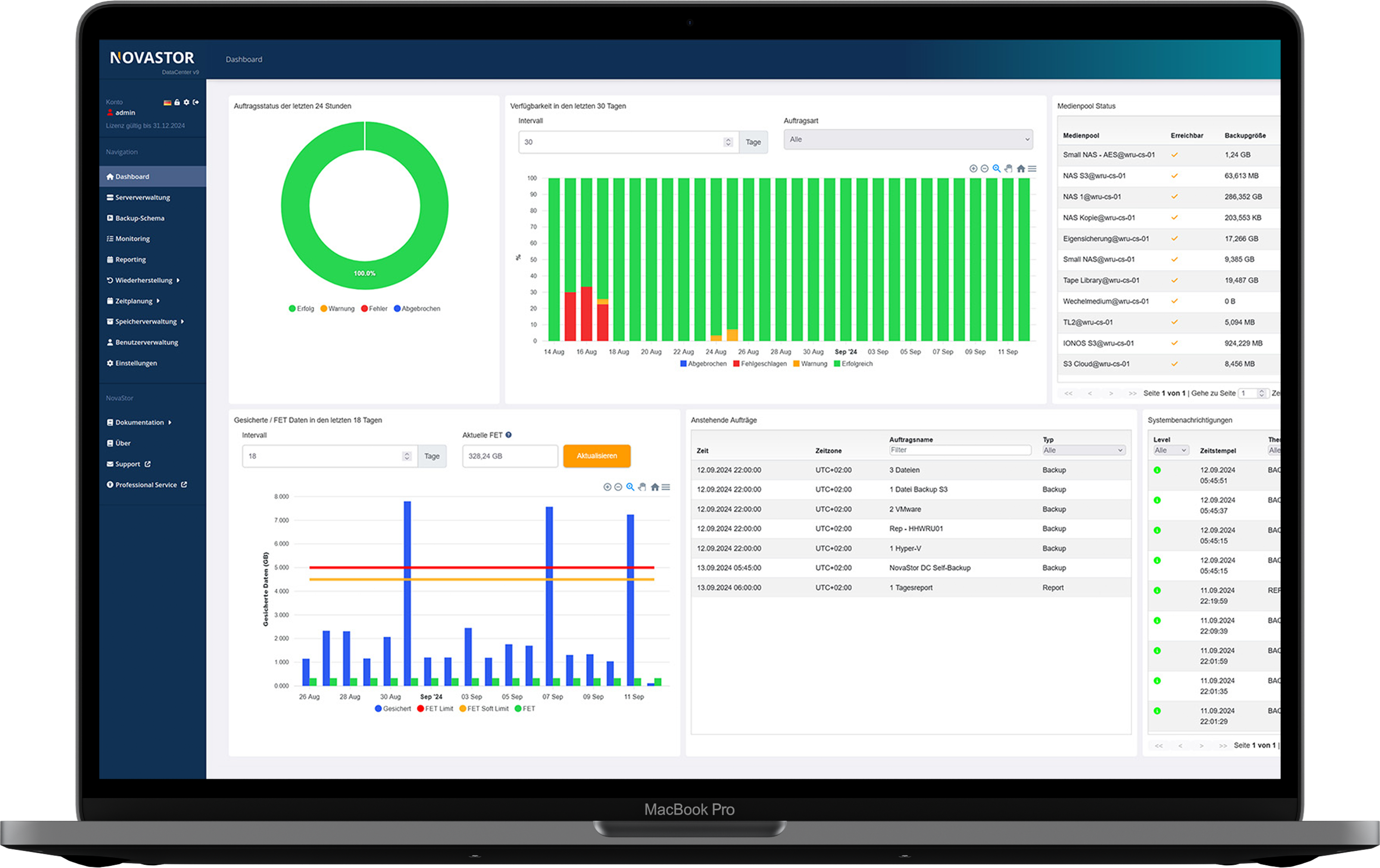Click the lock icon next to the flag

click(177, 103)
